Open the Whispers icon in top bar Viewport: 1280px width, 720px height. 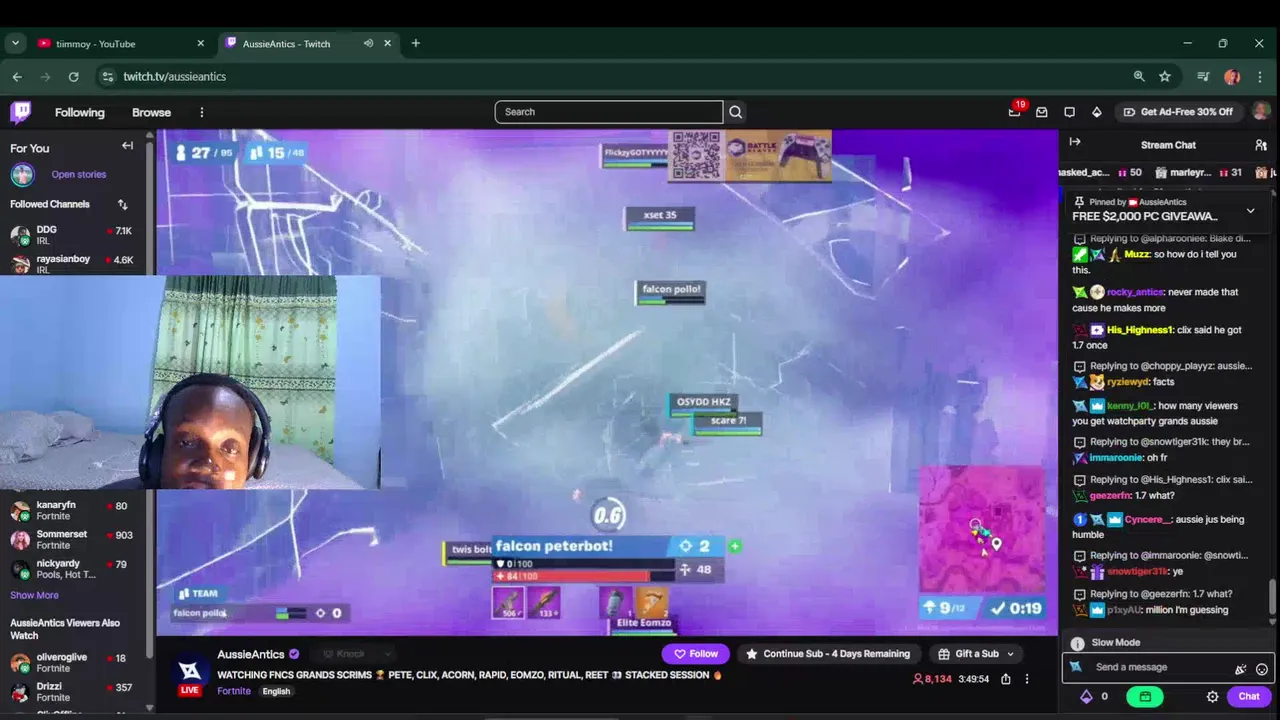tap(1069, 112)
